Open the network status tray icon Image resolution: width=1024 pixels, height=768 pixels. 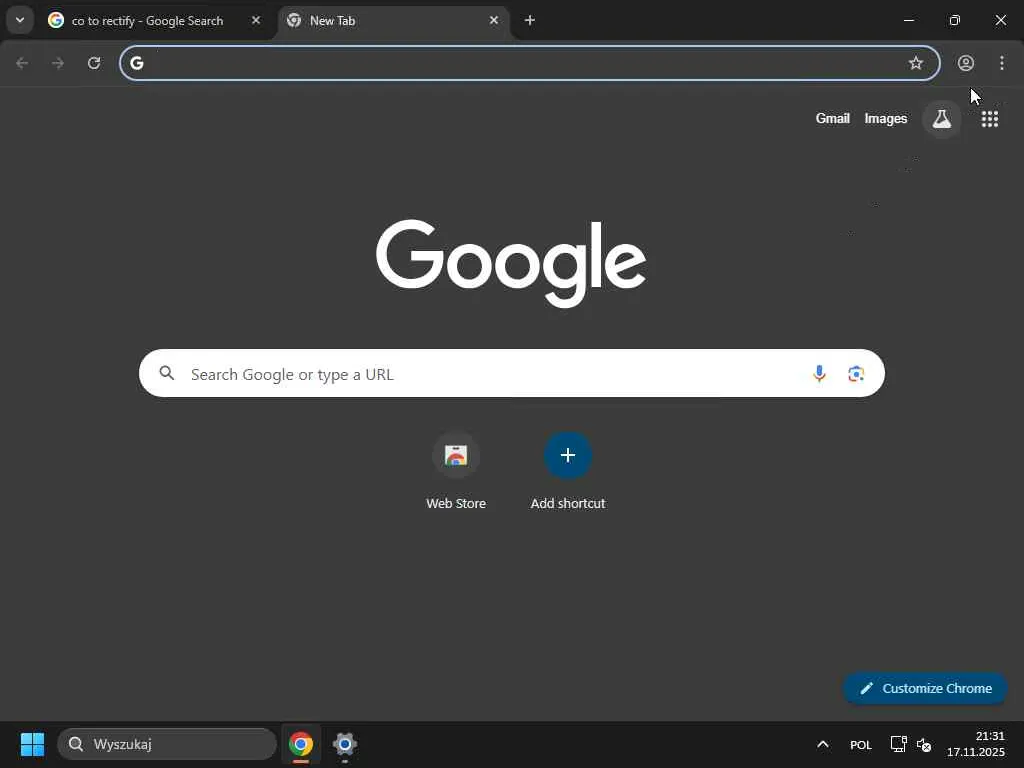point(899,744)
